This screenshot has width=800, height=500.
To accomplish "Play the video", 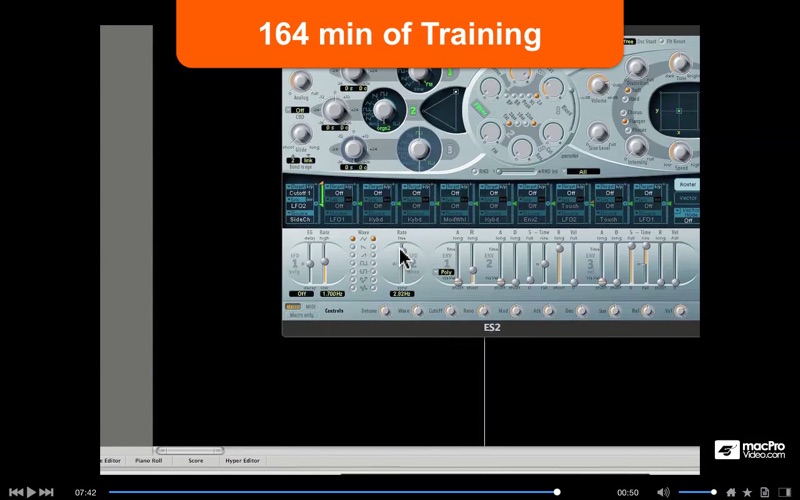I will coord(31,492).
